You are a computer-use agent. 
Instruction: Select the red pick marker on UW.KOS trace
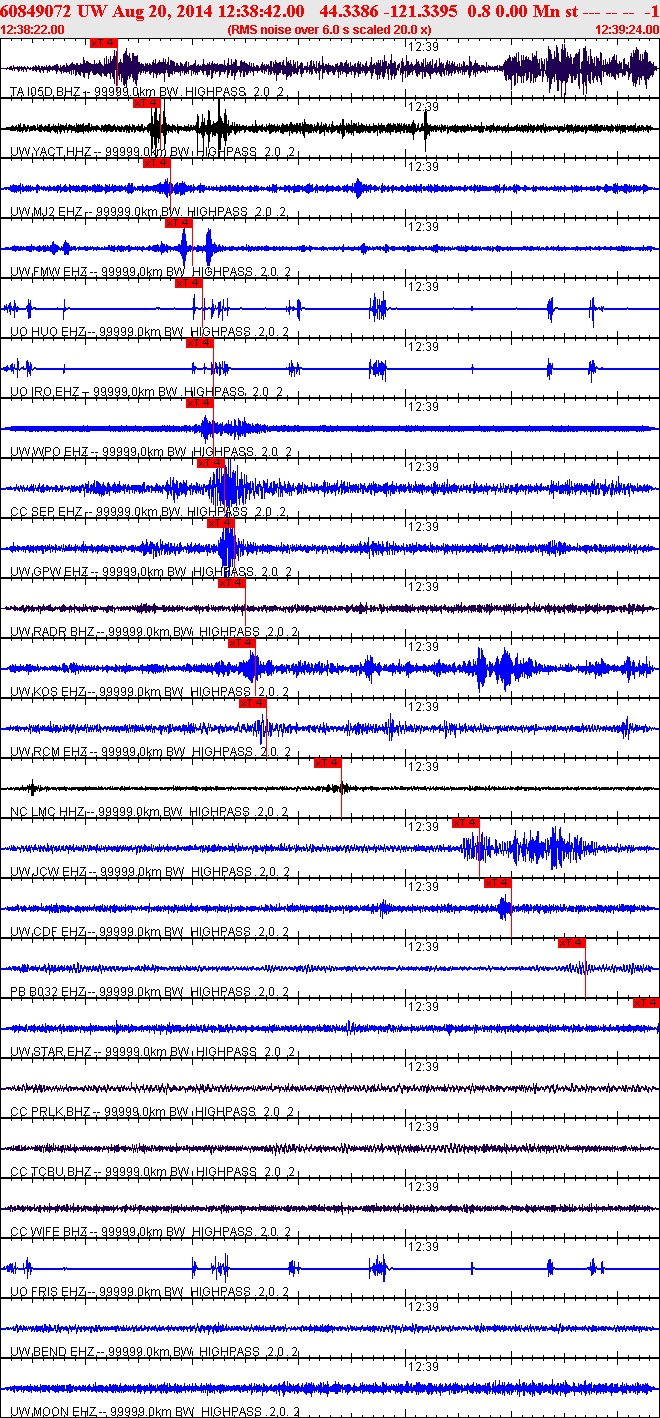[x=242, y=643]
